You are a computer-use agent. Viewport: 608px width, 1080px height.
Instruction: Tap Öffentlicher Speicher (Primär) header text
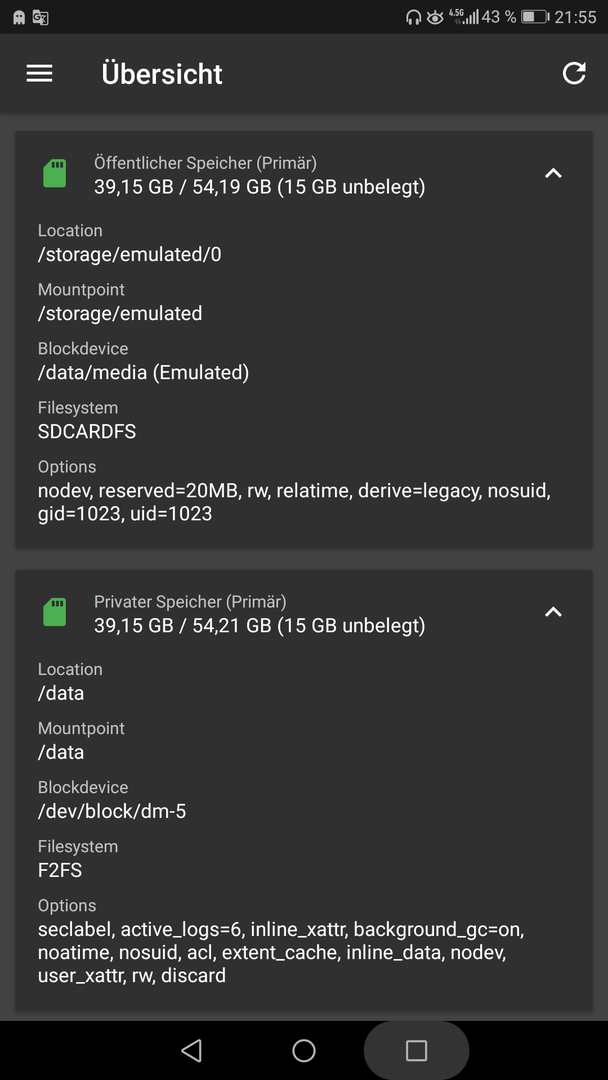(205, 163)
